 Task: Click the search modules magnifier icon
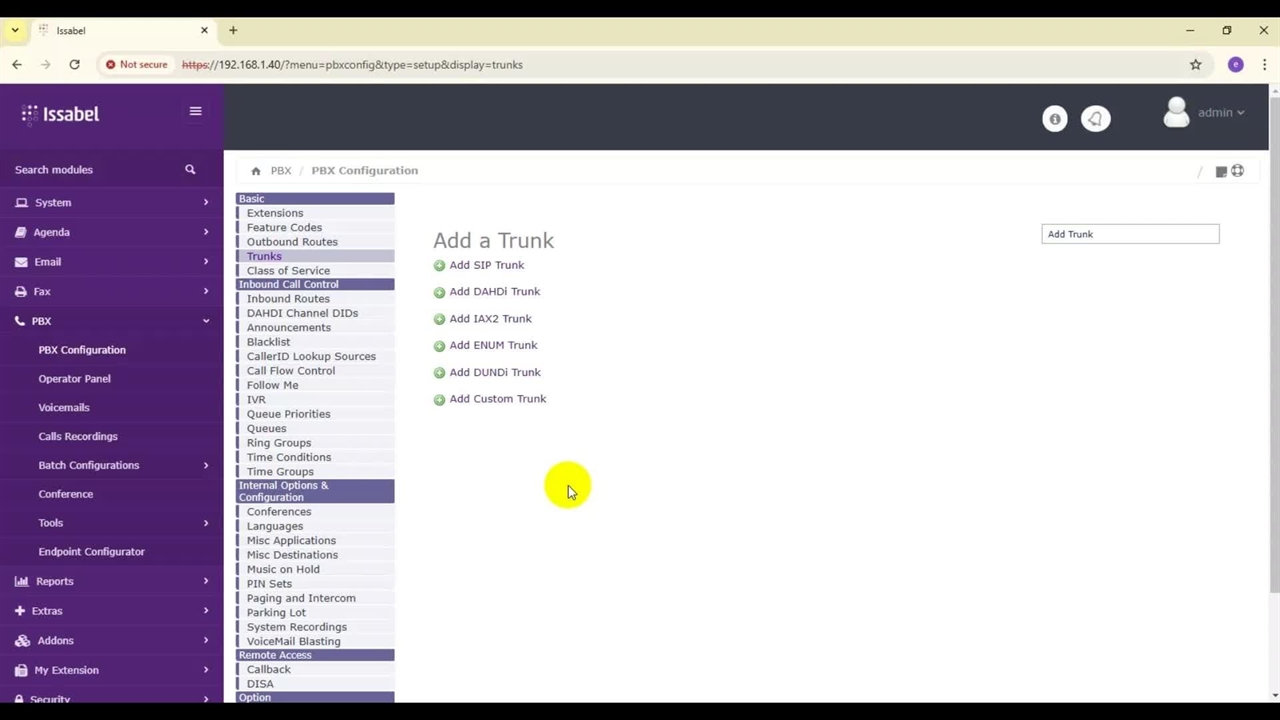point(190,170)
